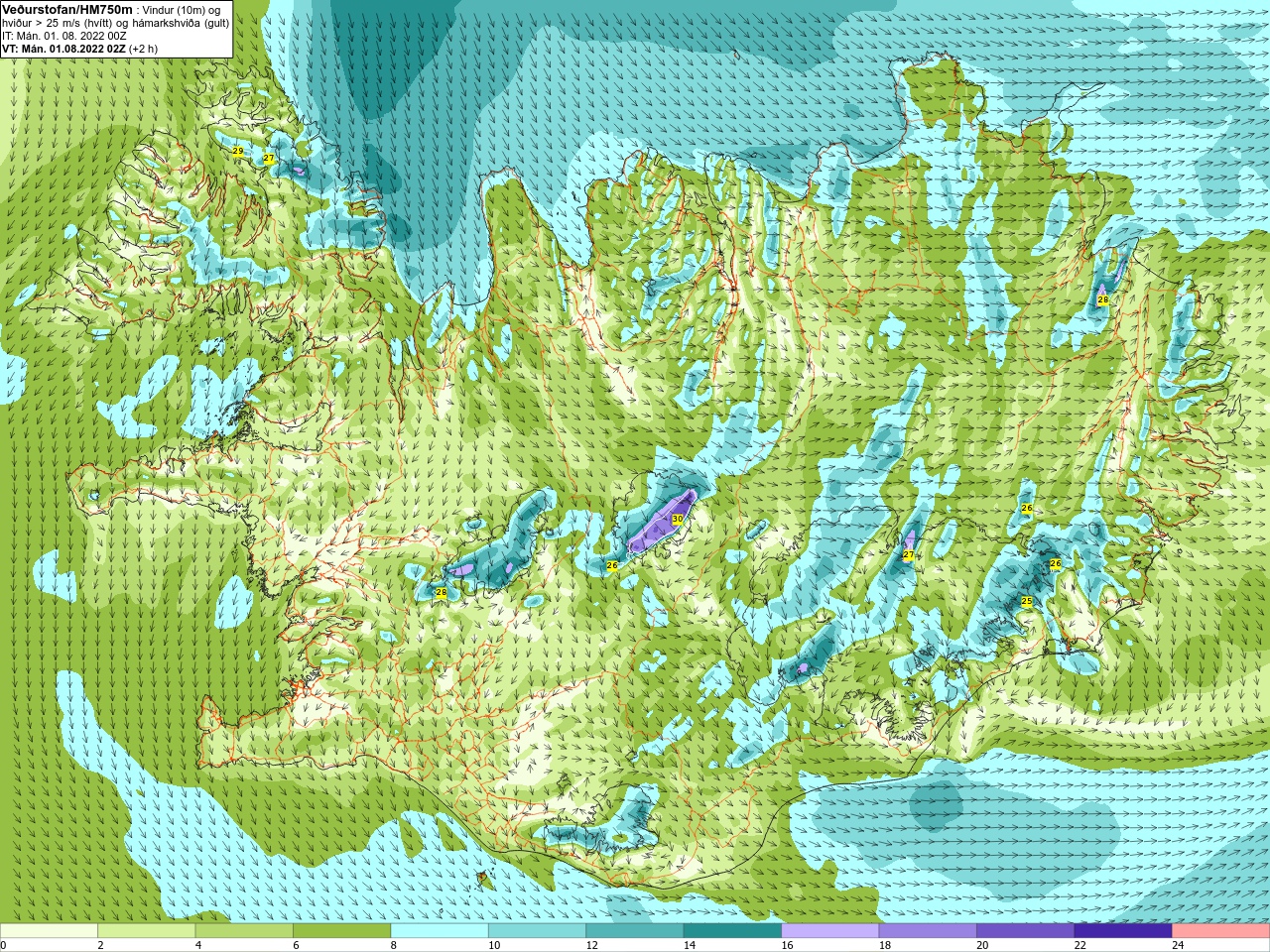
Task: Click the legend scale value 0
Action: click(4, 945)
